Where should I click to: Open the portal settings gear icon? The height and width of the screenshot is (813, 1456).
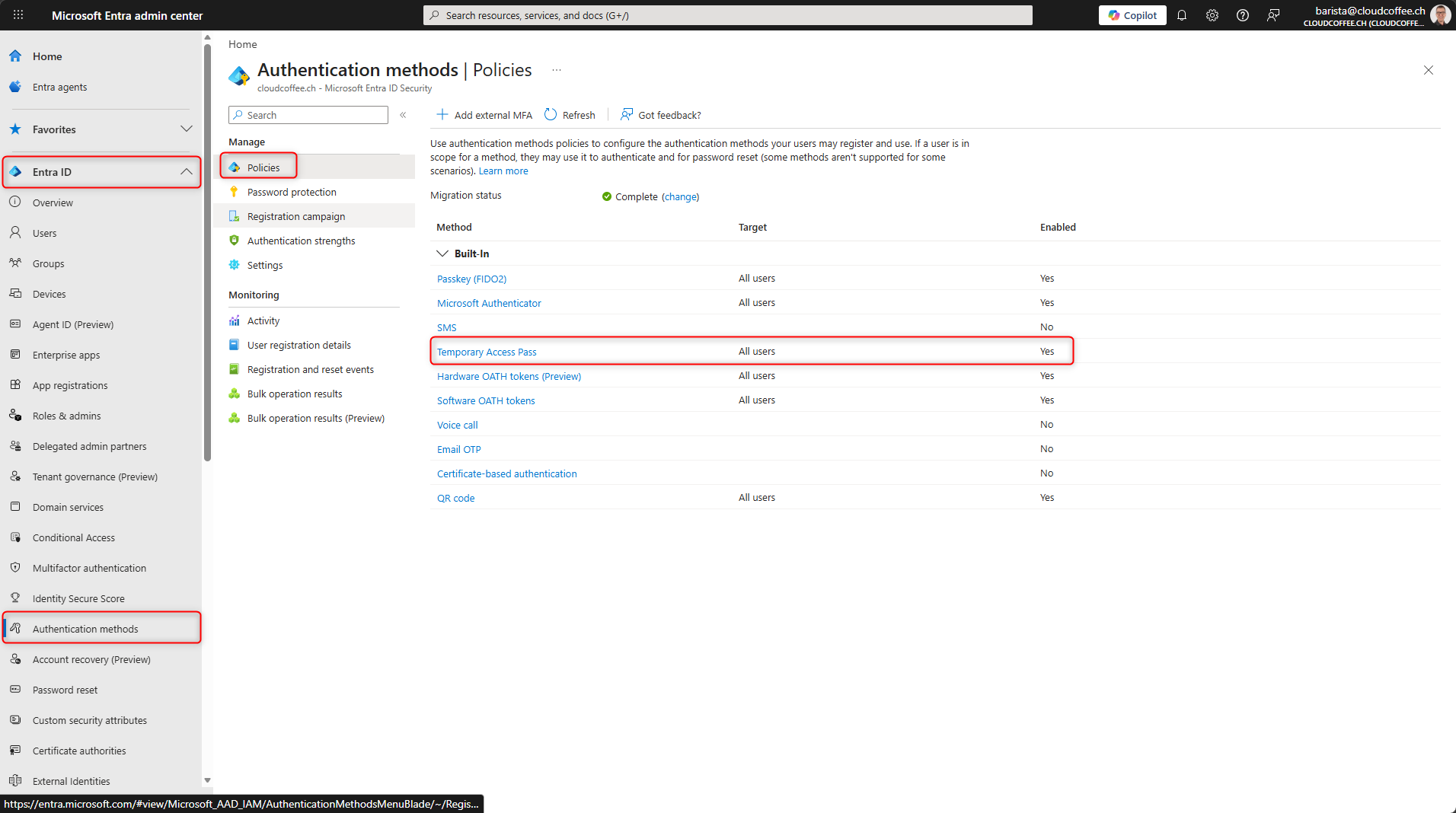(x=1212, y=15)
